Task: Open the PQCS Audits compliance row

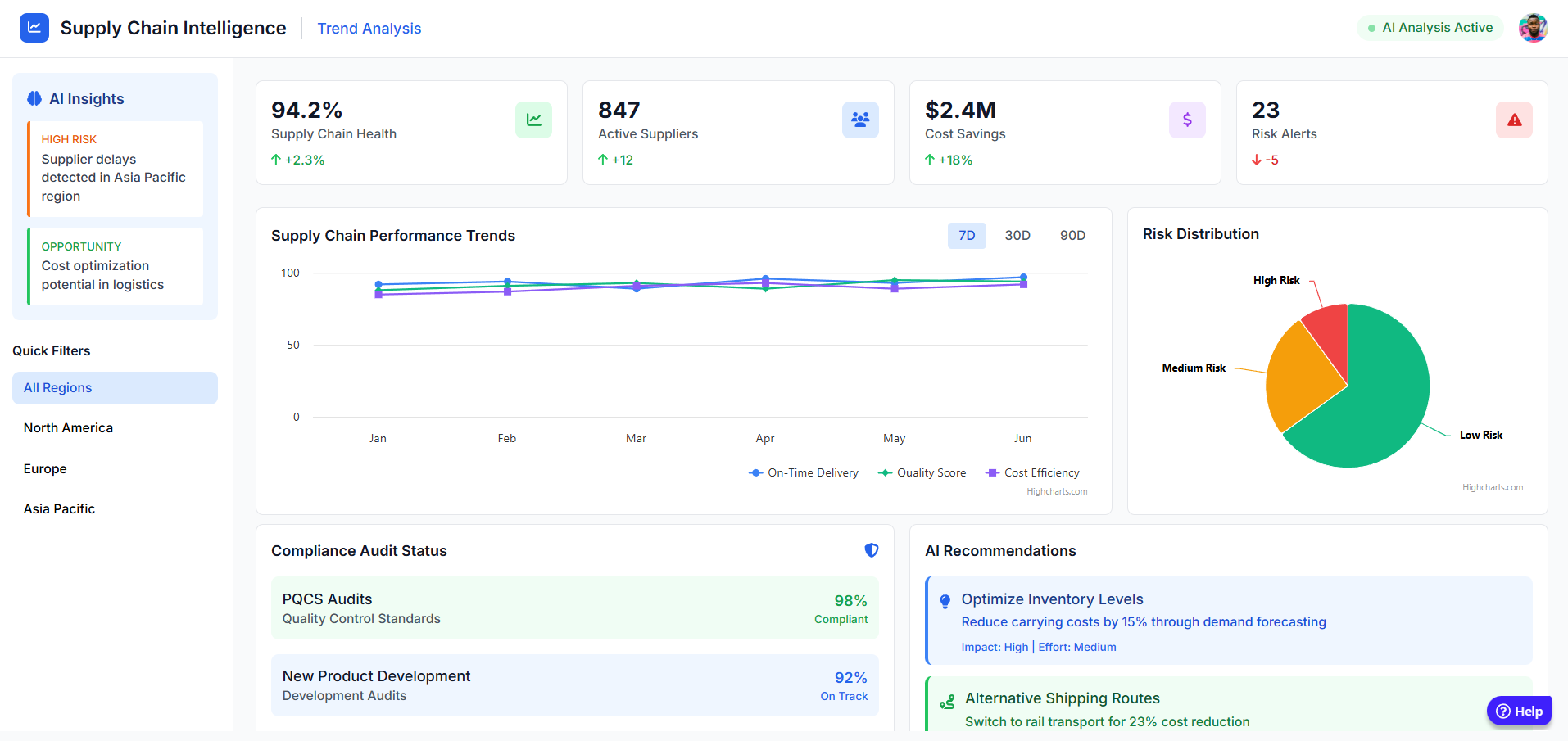Action: click(575, 608)
